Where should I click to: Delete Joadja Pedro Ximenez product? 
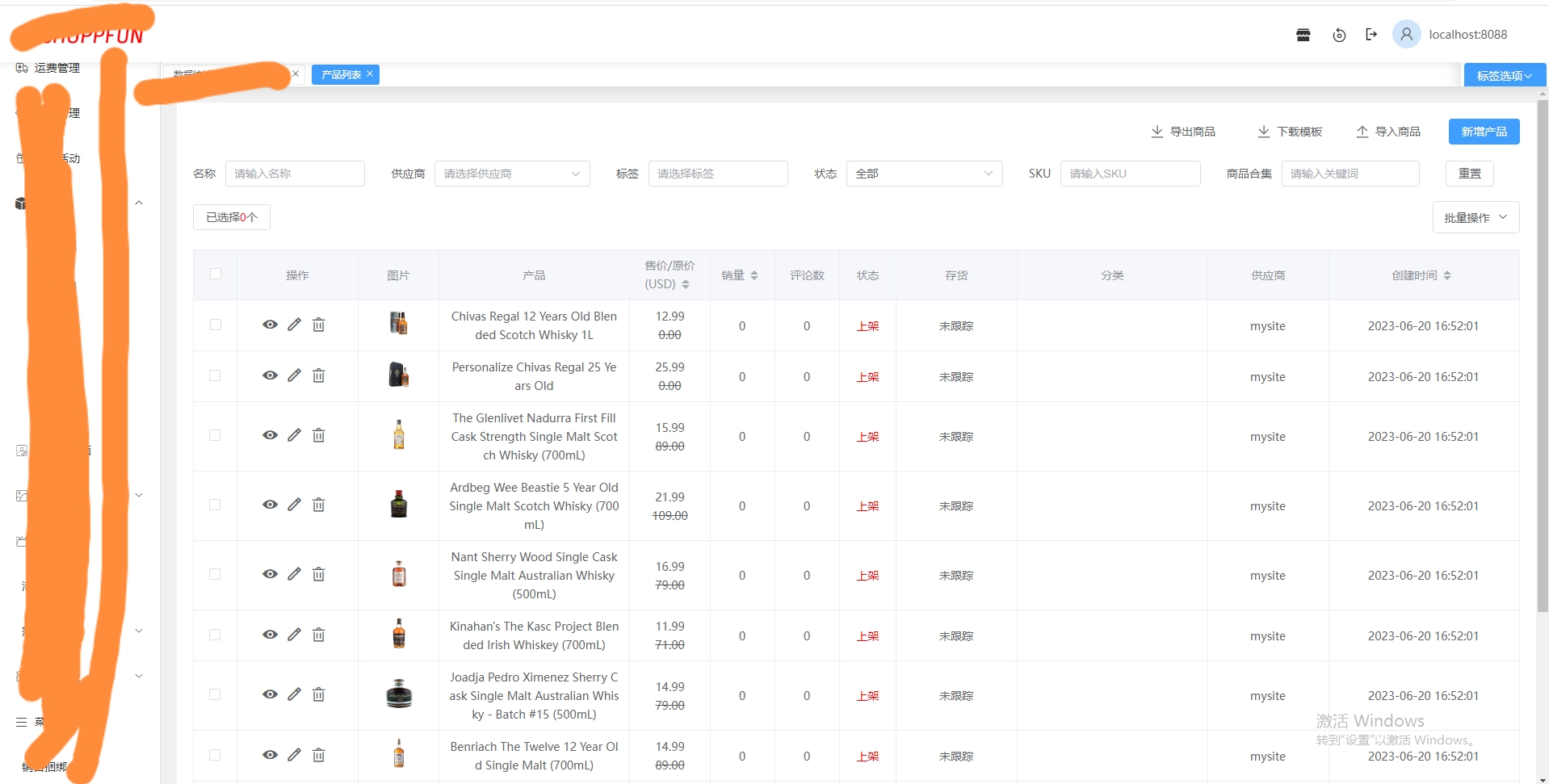tap(319, 694)
